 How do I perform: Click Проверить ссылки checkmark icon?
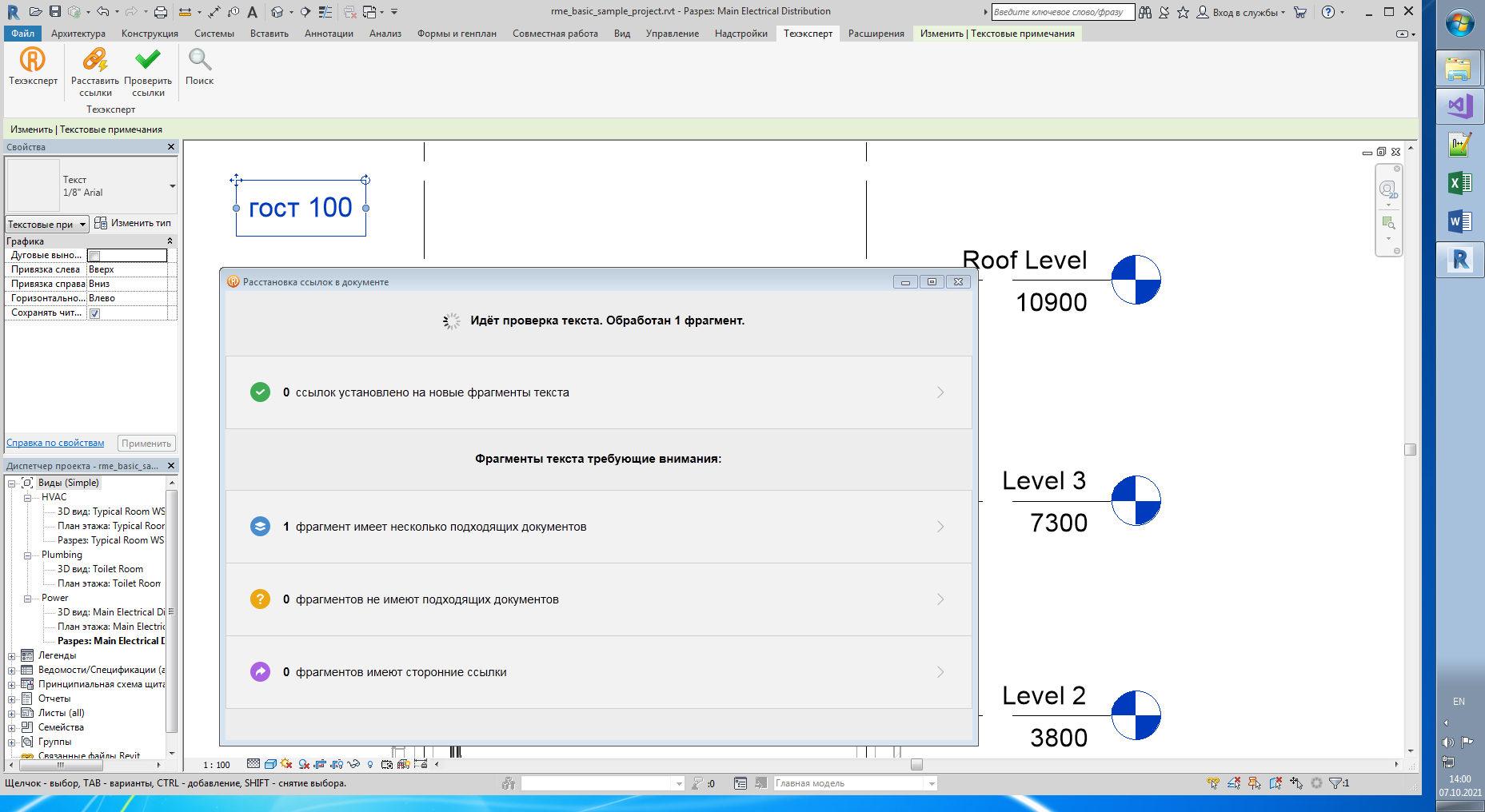pyautogui.click(x=148, y=60)
